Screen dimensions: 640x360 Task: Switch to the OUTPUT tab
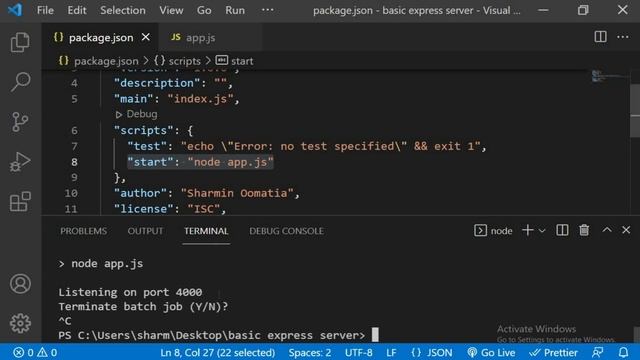pyautogui.click(x=145, y=231)
